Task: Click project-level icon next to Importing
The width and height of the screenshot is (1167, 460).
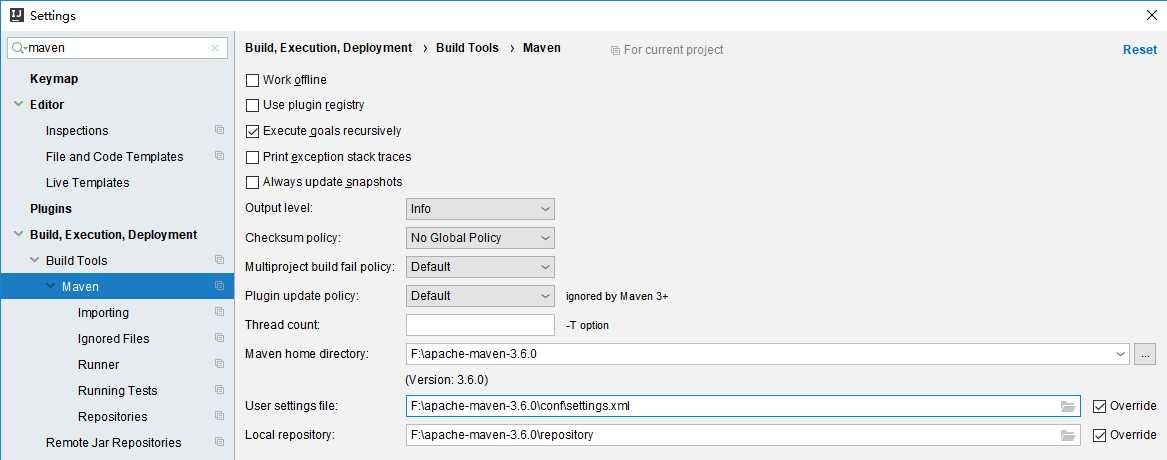Action: 219,313
